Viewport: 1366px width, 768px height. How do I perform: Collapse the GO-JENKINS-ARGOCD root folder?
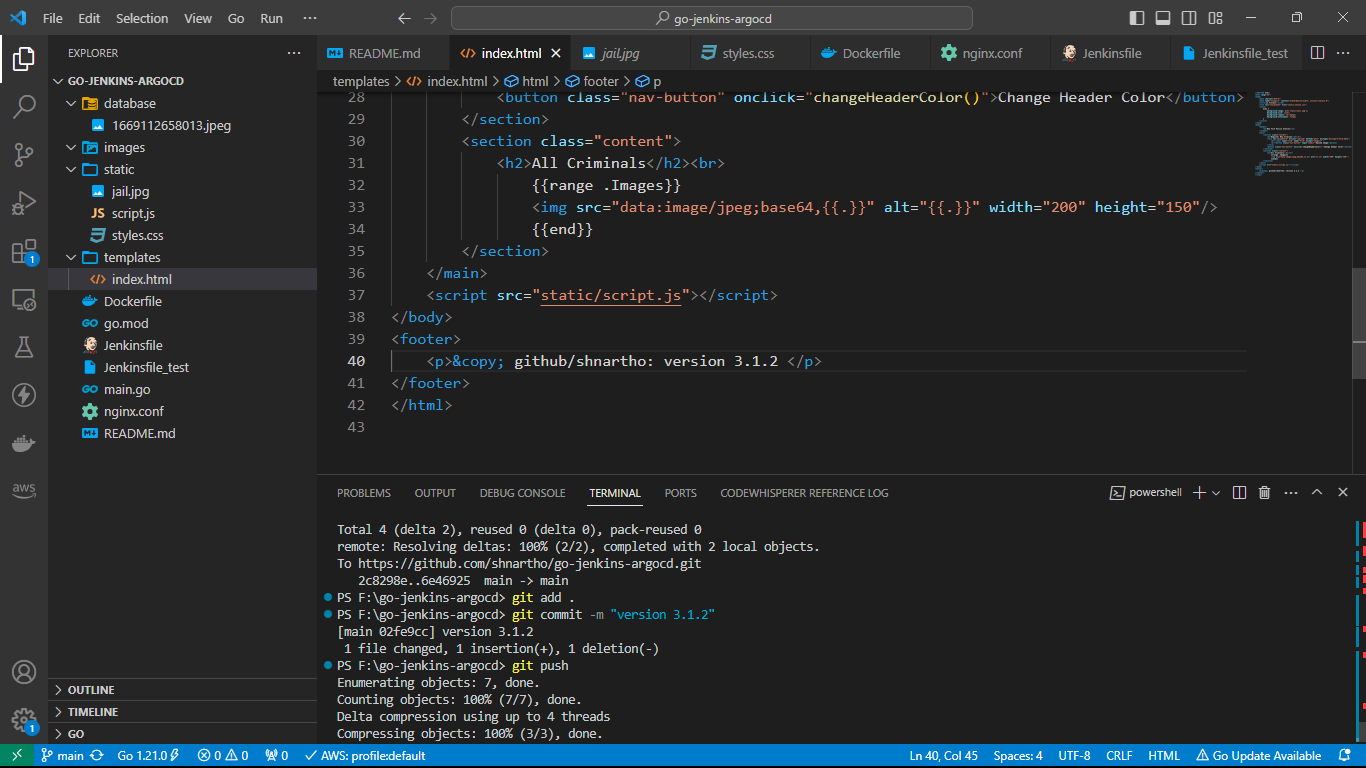(x=58, y=81)
